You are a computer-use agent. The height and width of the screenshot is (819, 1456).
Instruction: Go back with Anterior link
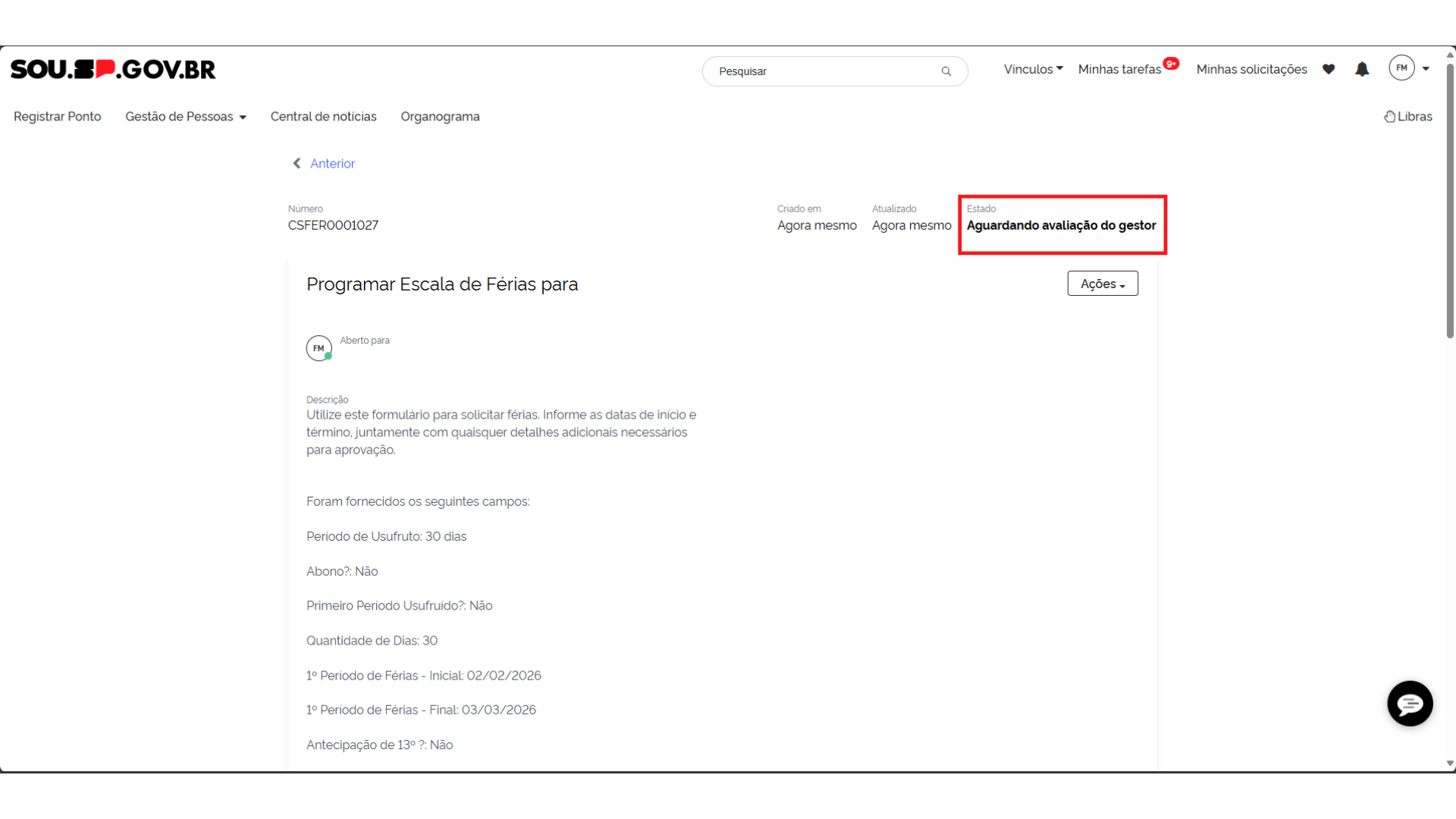point(332,164)
